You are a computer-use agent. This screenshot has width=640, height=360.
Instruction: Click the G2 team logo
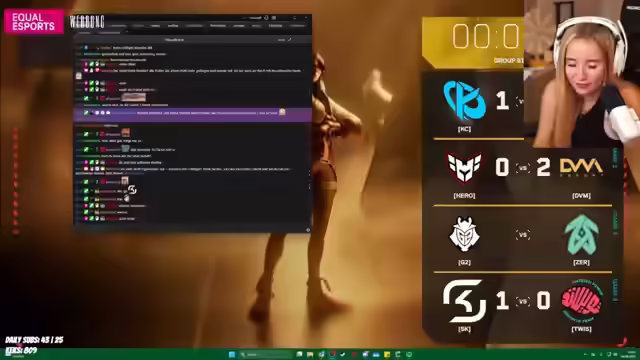(x=464, y=234)
